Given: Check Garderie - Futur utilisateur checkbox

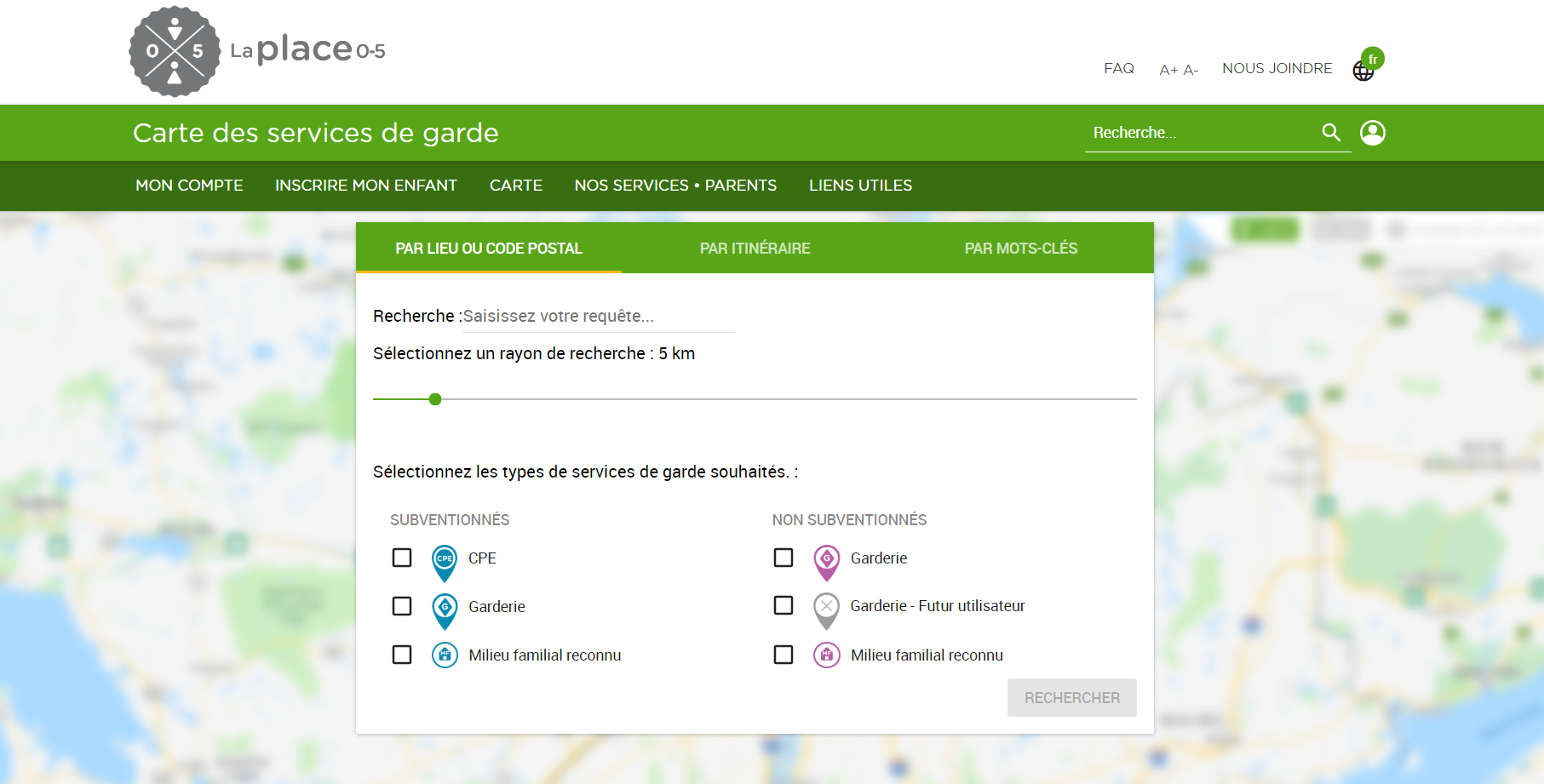Looking at the screenshot, I should [x=783, y=605].
